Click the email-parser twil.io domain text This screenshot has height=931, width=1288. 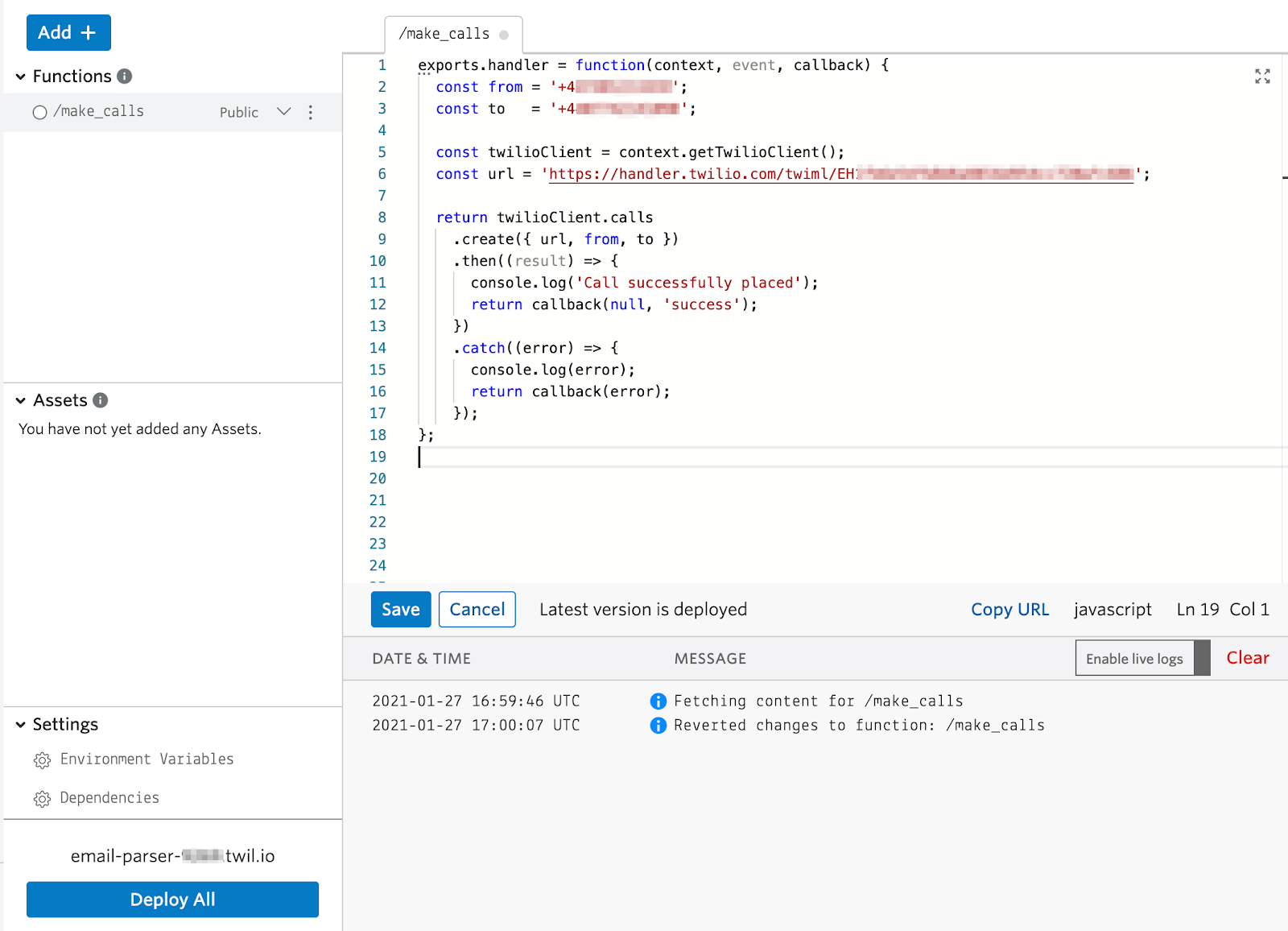click(x=173, y=856)
